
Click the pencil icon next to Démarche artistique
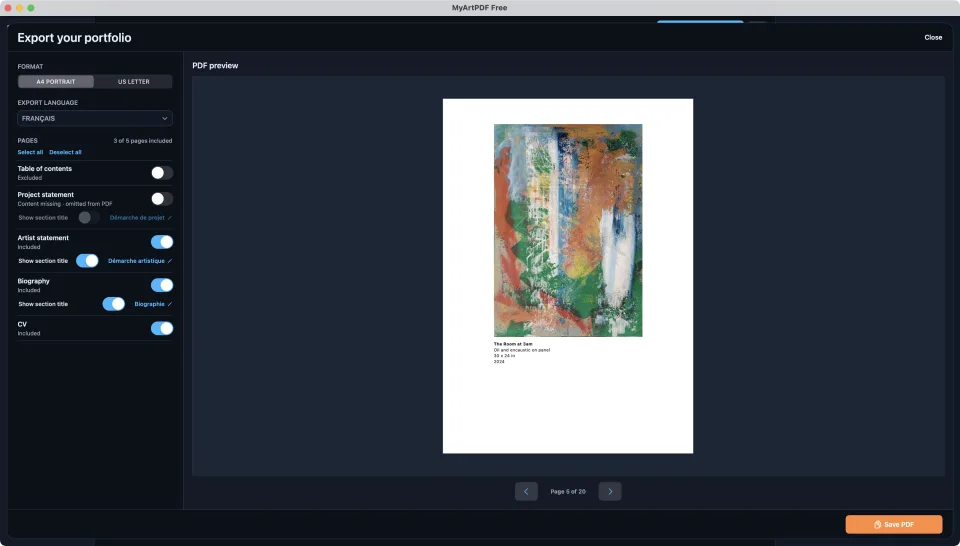(x=170, y=261)
